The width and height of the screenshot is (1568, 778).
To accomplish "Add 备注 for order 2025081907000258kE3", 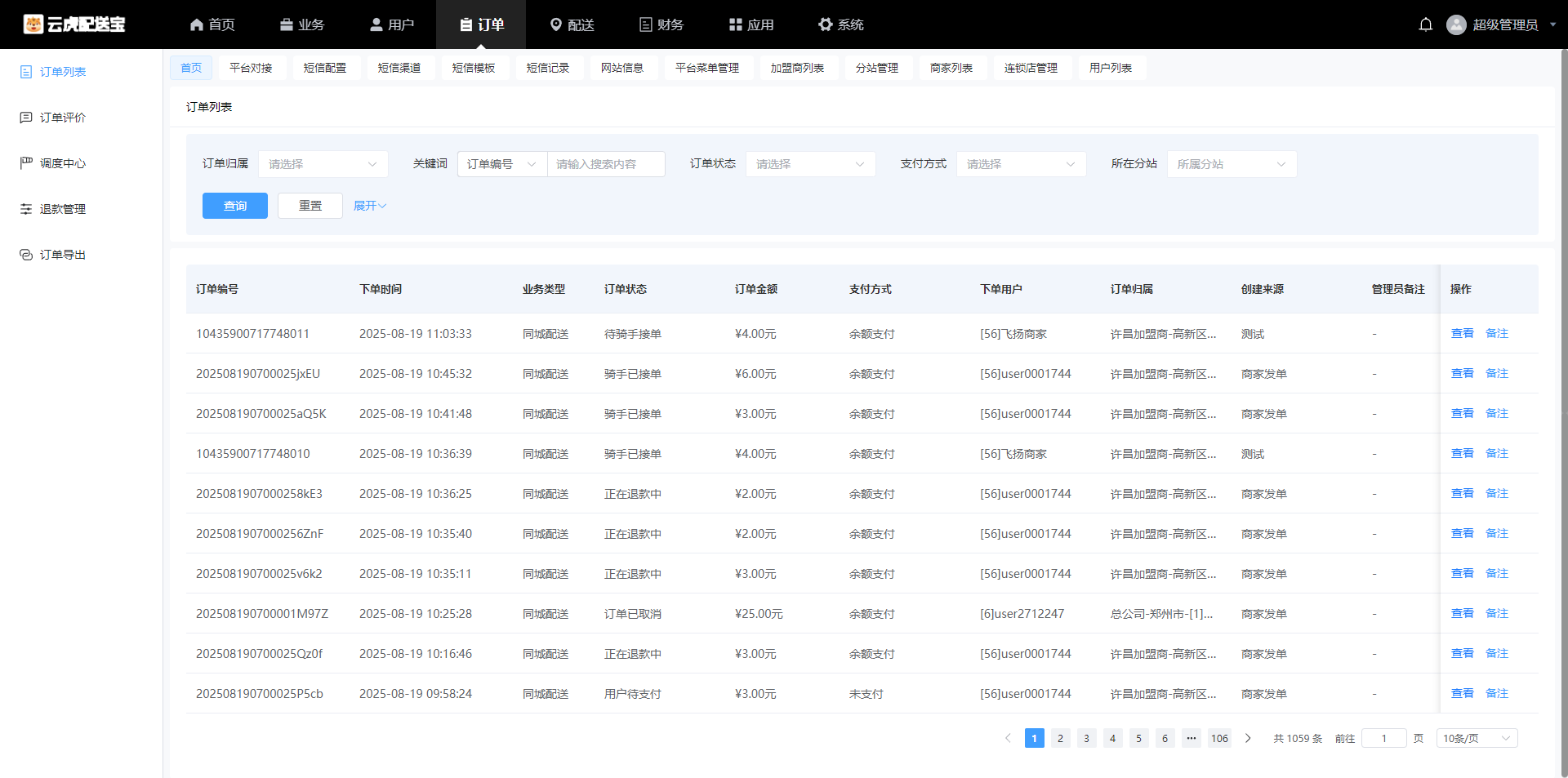I will (x=1496, y=493).
